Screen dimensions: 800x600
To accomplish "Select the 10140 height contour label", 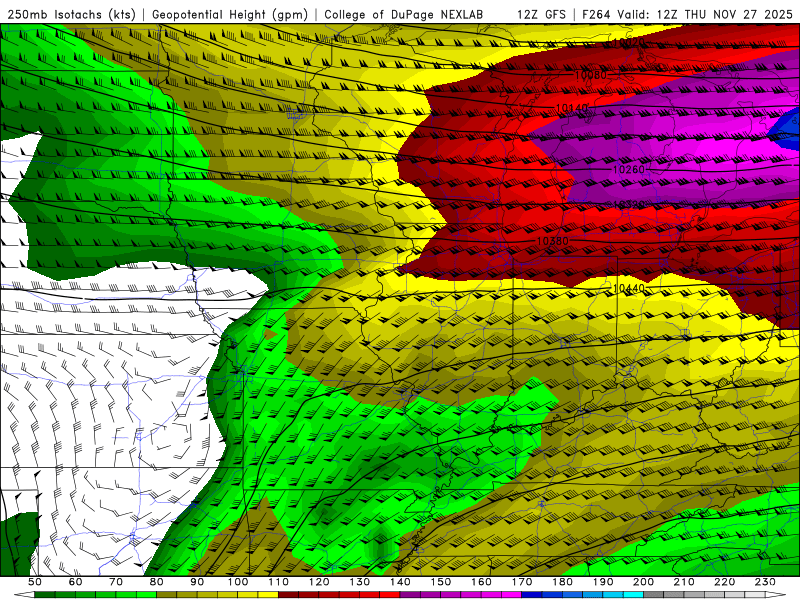I will click(x=571, y=108).
